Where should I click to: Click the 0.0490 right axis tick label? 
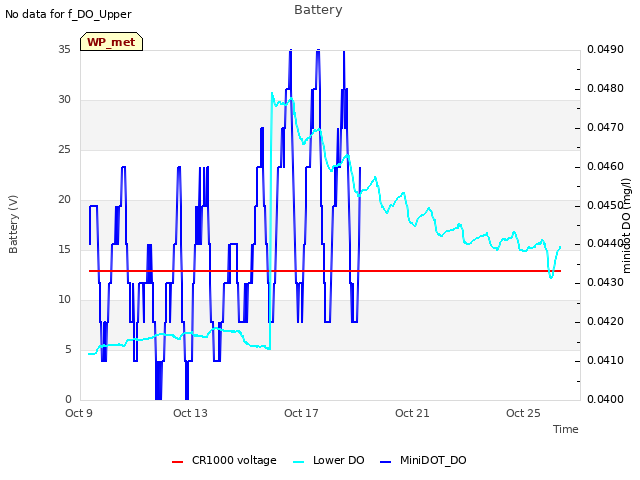[605, 49]
